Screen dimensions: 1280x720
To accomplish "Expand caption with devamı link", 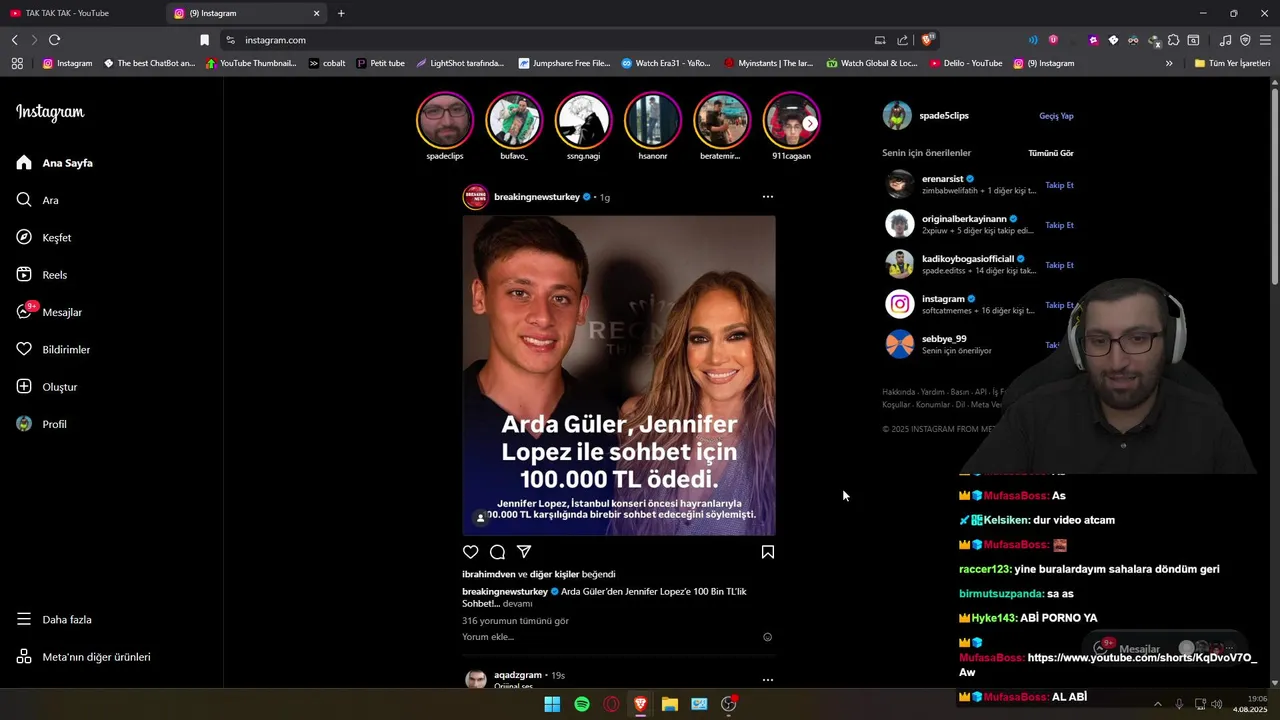I will (x=517, y=604).
